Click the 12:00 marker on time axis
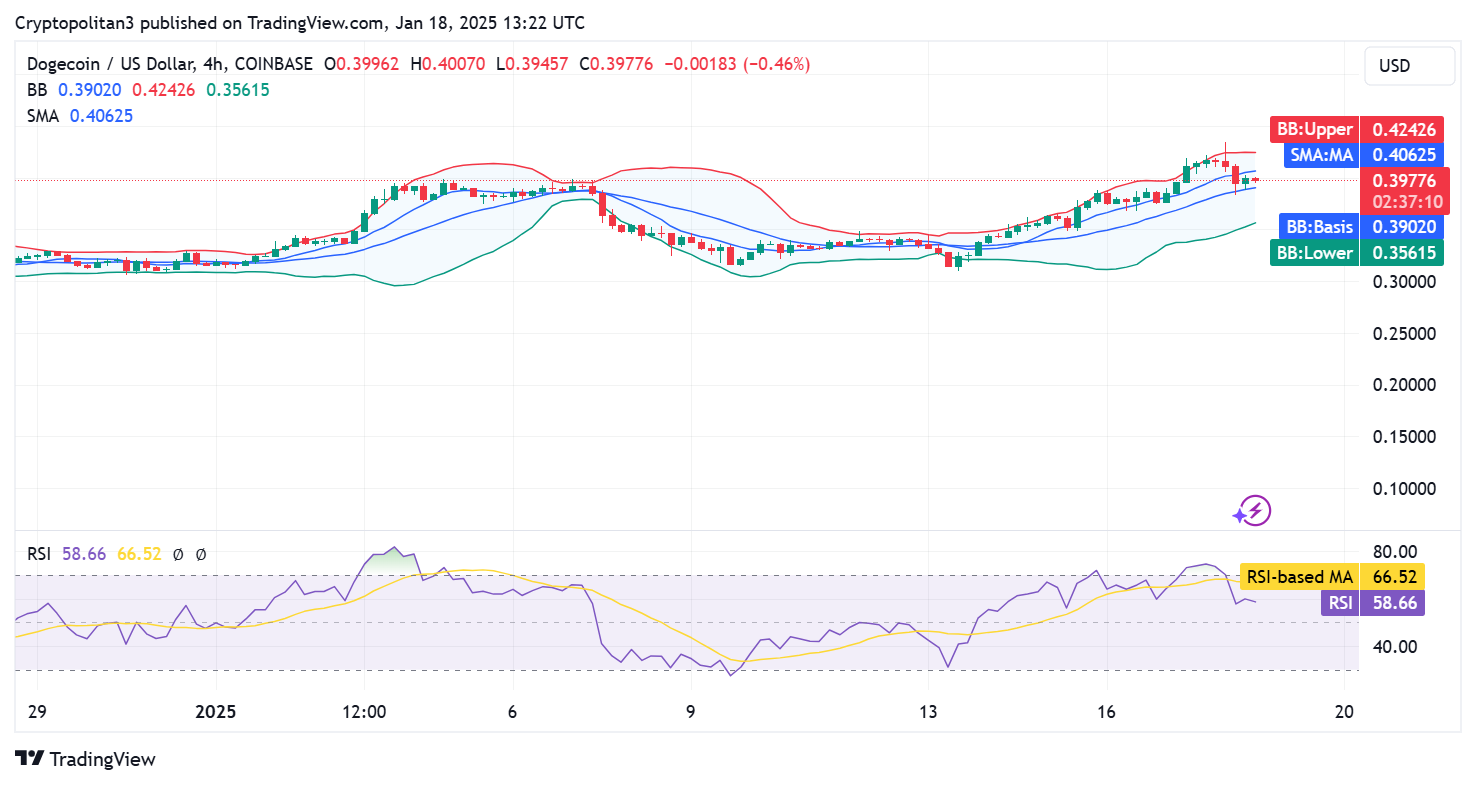Viewport: 1476px width, 785px height. point(364,712)
